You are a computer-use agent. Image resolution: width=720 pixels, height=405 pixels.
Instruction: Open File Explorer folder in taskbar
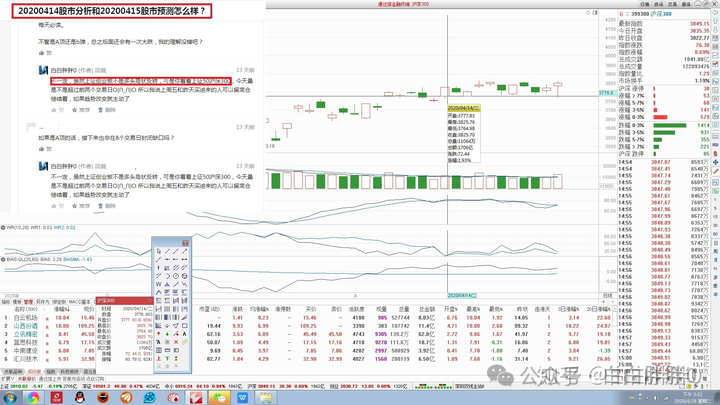click(x=265, y=398)
